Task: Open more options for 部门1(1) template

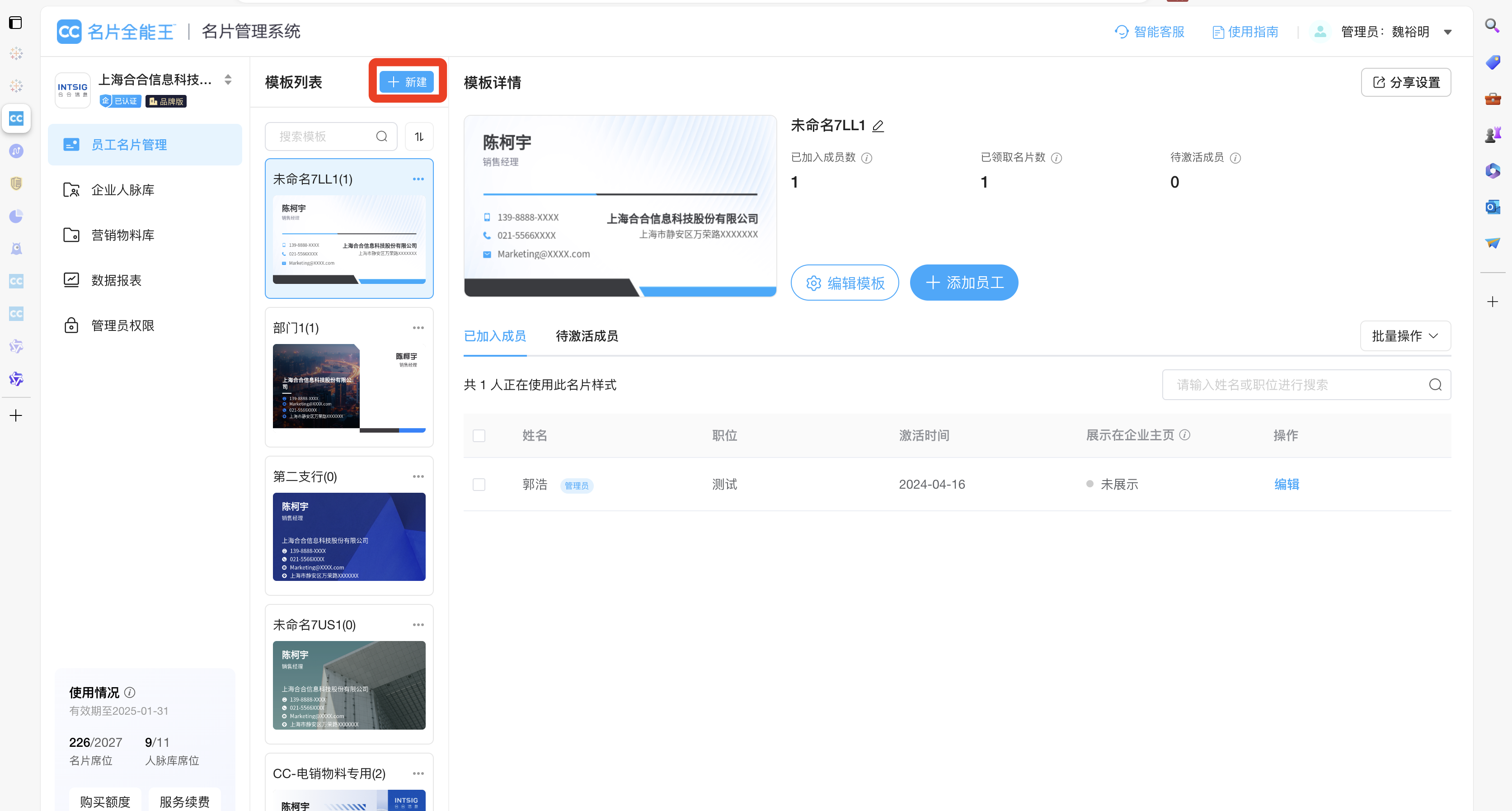Action: [418, 328]
